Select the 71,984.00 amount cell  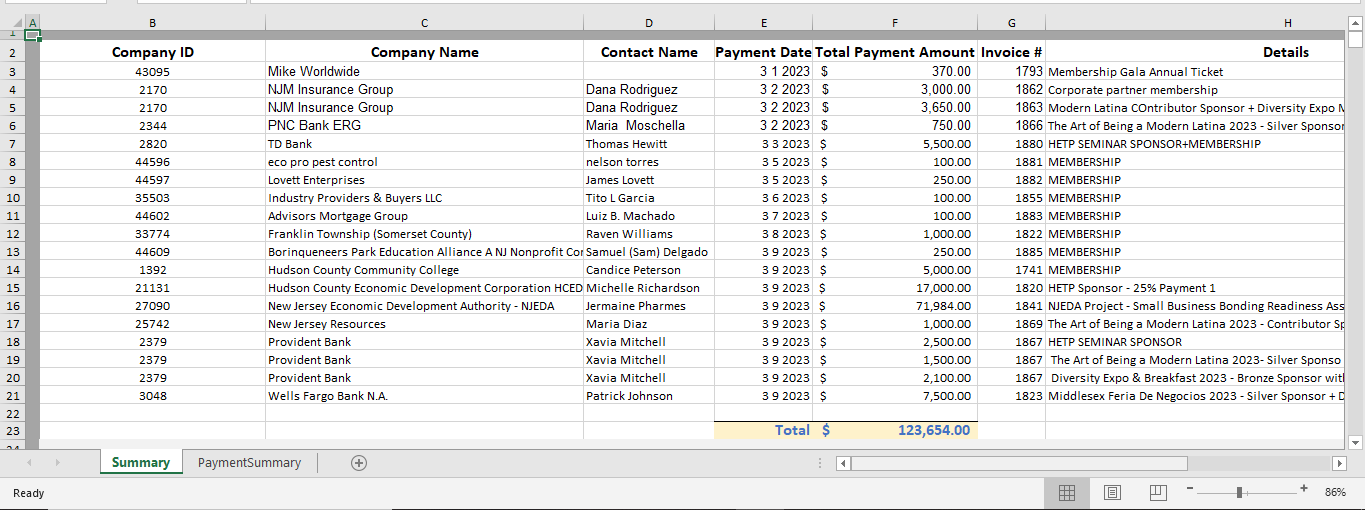coord(895,306)
